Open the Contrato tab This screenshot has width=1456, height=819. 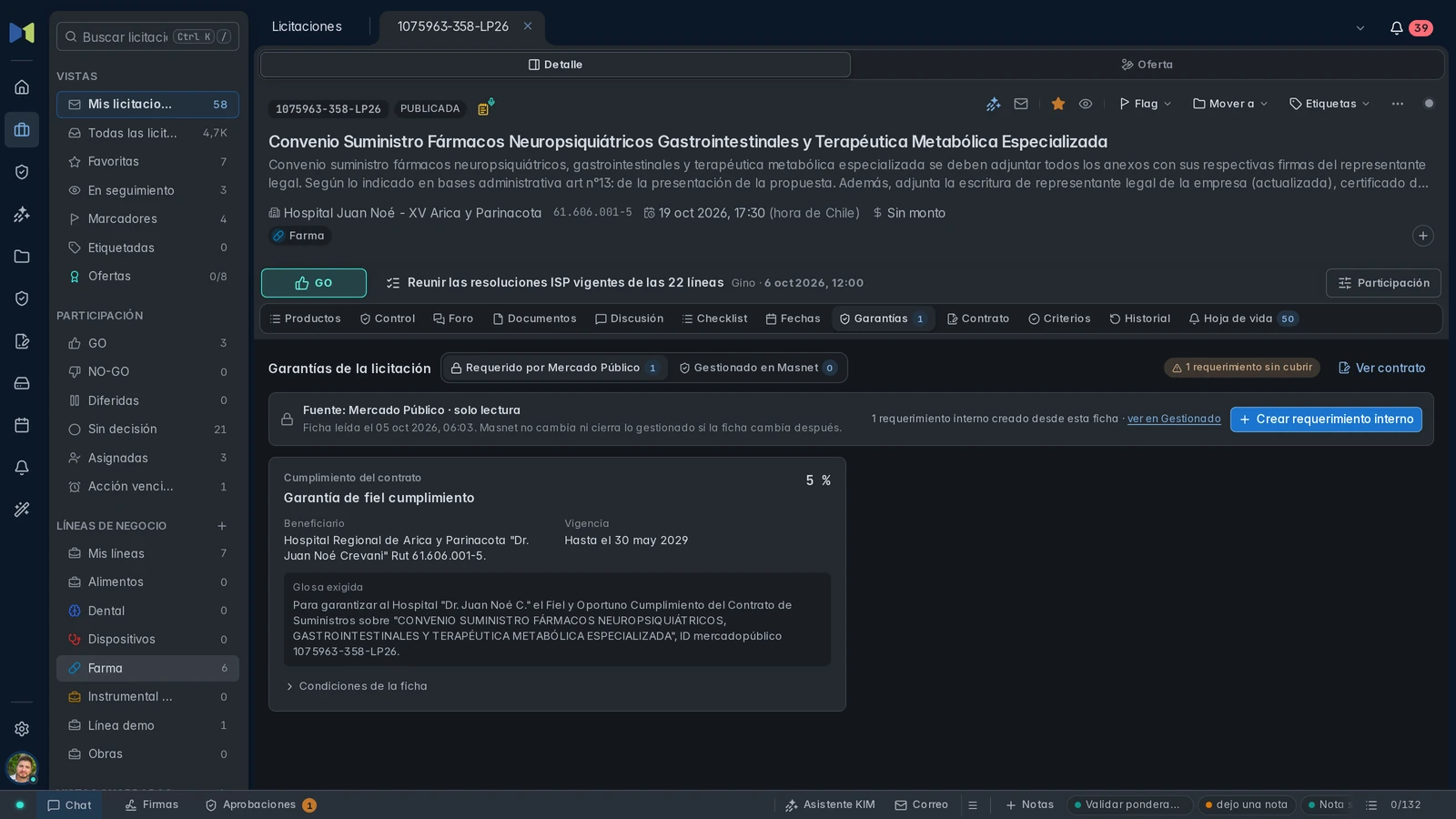pyautogui.click(x=978, y=318)
